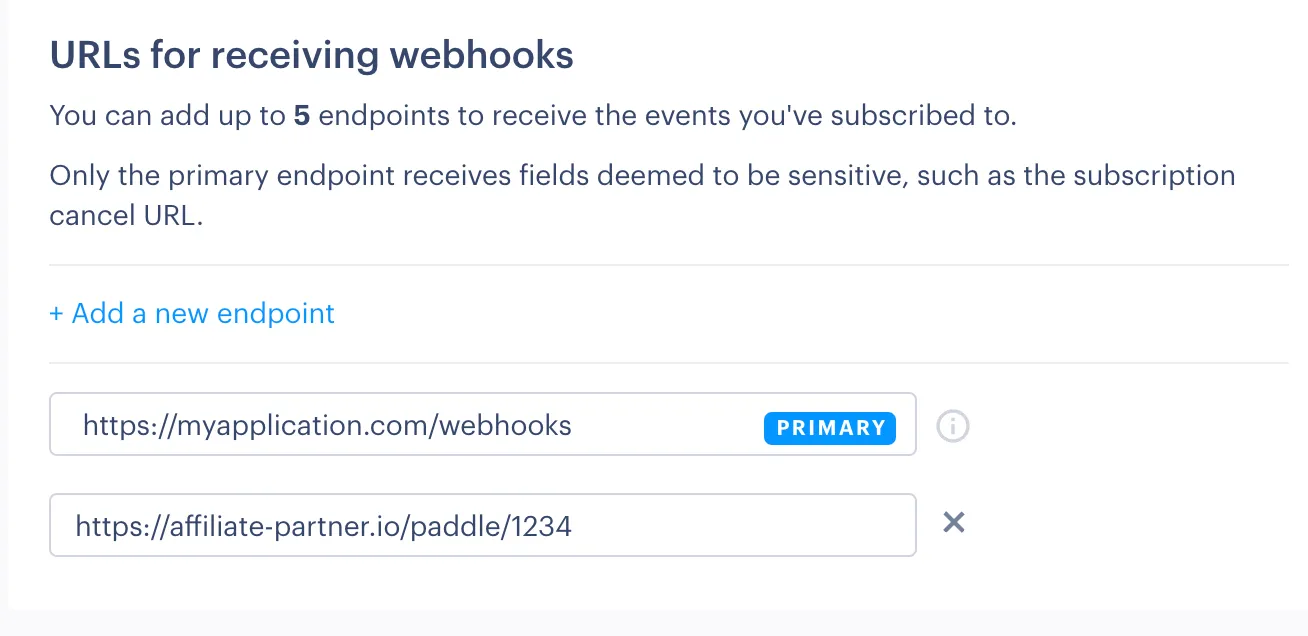
Task: Open the tooltip info circle next to PRIMARY field
Action: tap(952, 426)
